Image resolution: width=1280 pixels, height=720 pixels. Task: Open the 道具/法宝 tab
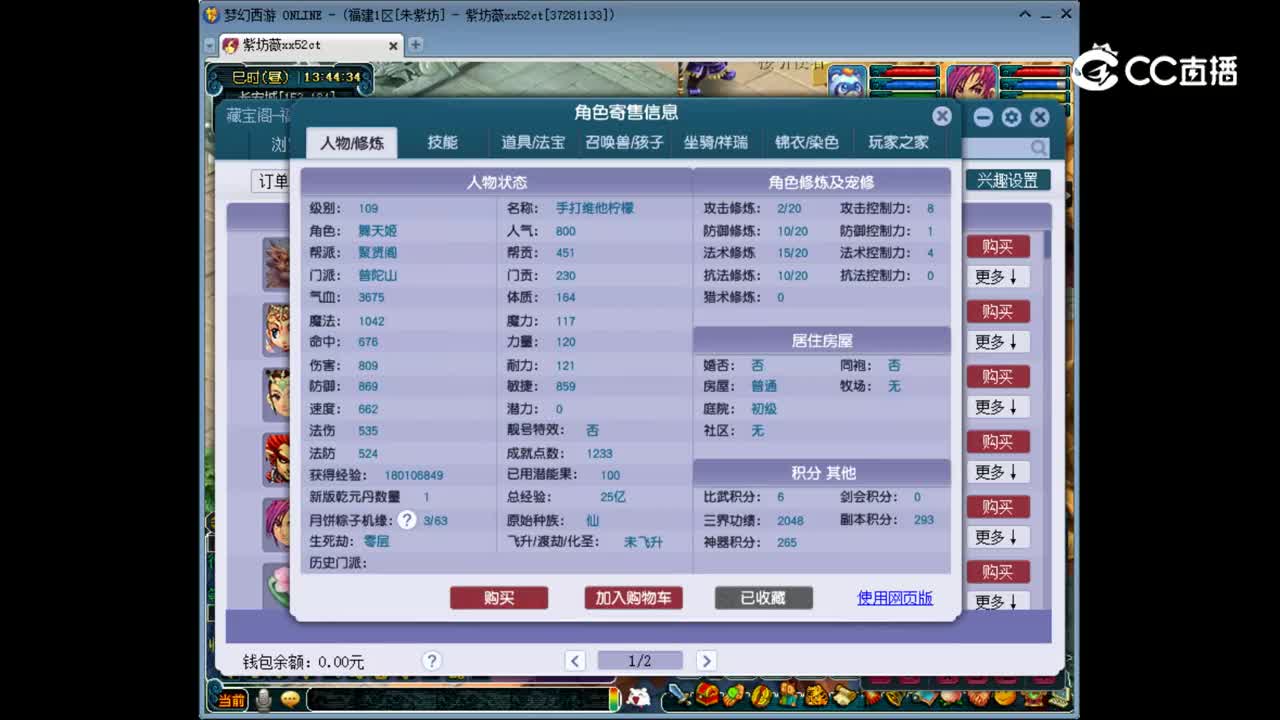532,143
